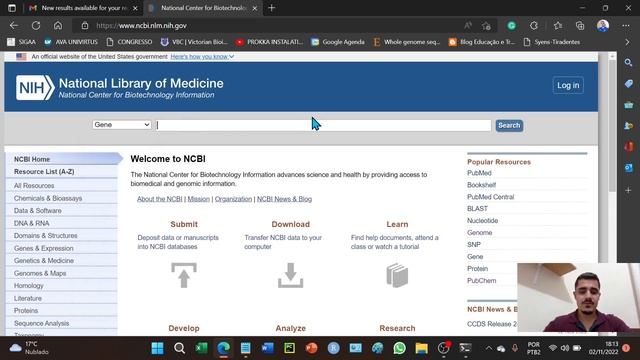The width and height of the screenshot is (640, 360).
Task: Open Nucleotide in Popular Resources
Action: 482,220
